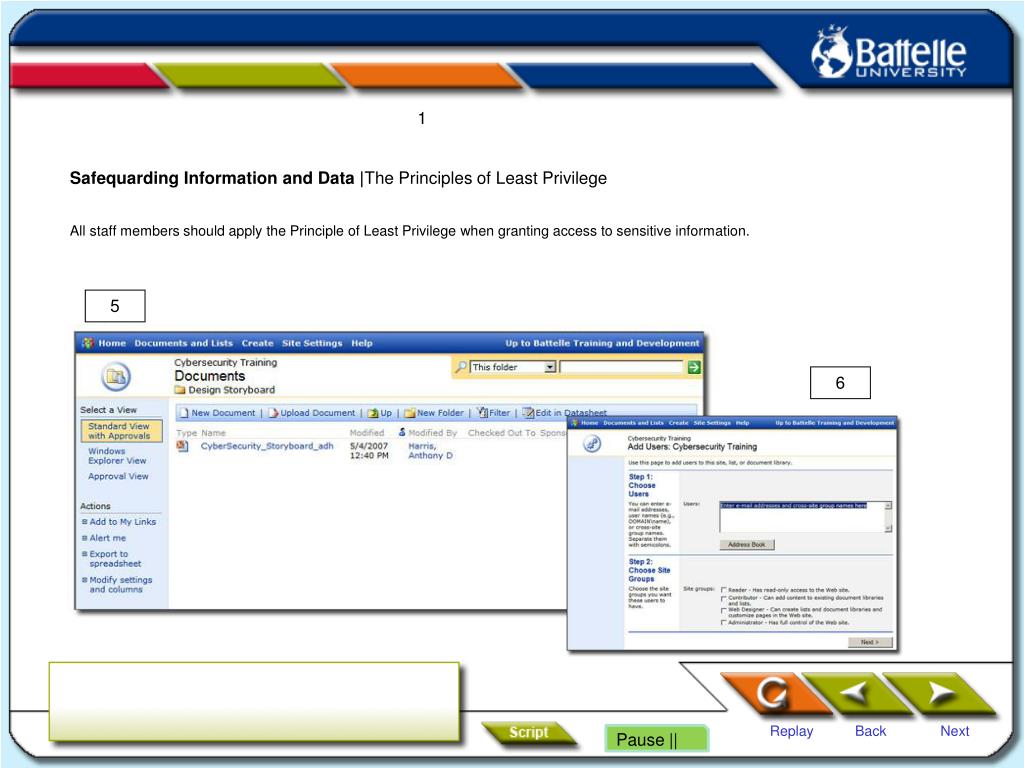Select Standard View with Approvals

[x=121, y=431]
